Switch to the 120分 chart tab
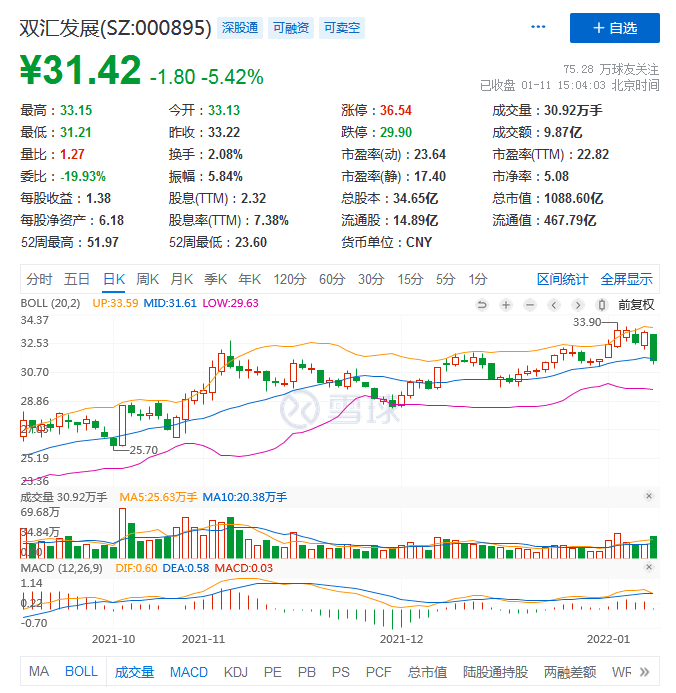Viewport: 676px width, 693px height. [x=290, y=279]
